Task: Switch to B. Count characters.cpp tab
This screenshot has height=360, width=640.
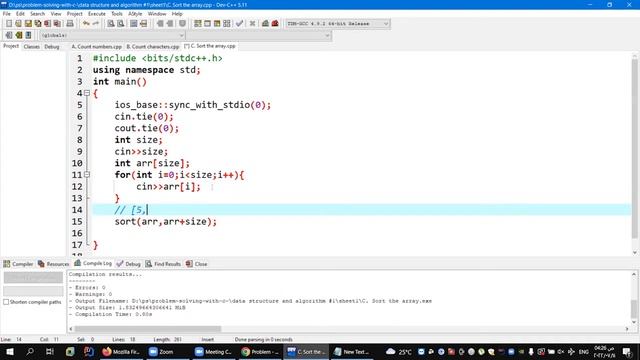Action: click(x=153, y=47)
